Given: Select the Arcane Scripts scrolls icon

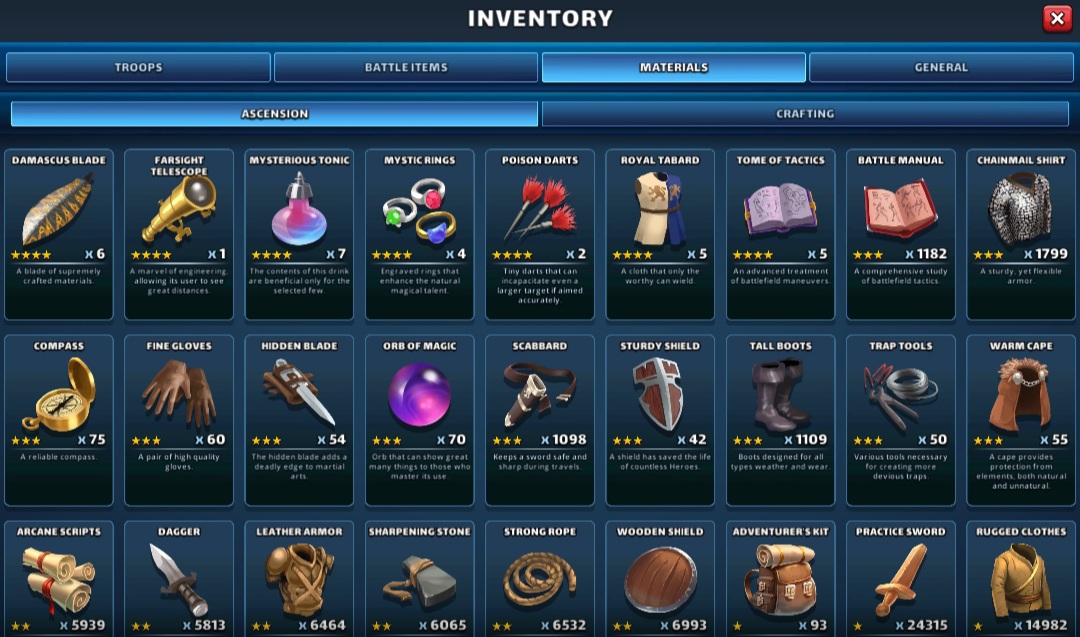Looking at the screenshot, I should pyautogui.click(x=59, y=579).
